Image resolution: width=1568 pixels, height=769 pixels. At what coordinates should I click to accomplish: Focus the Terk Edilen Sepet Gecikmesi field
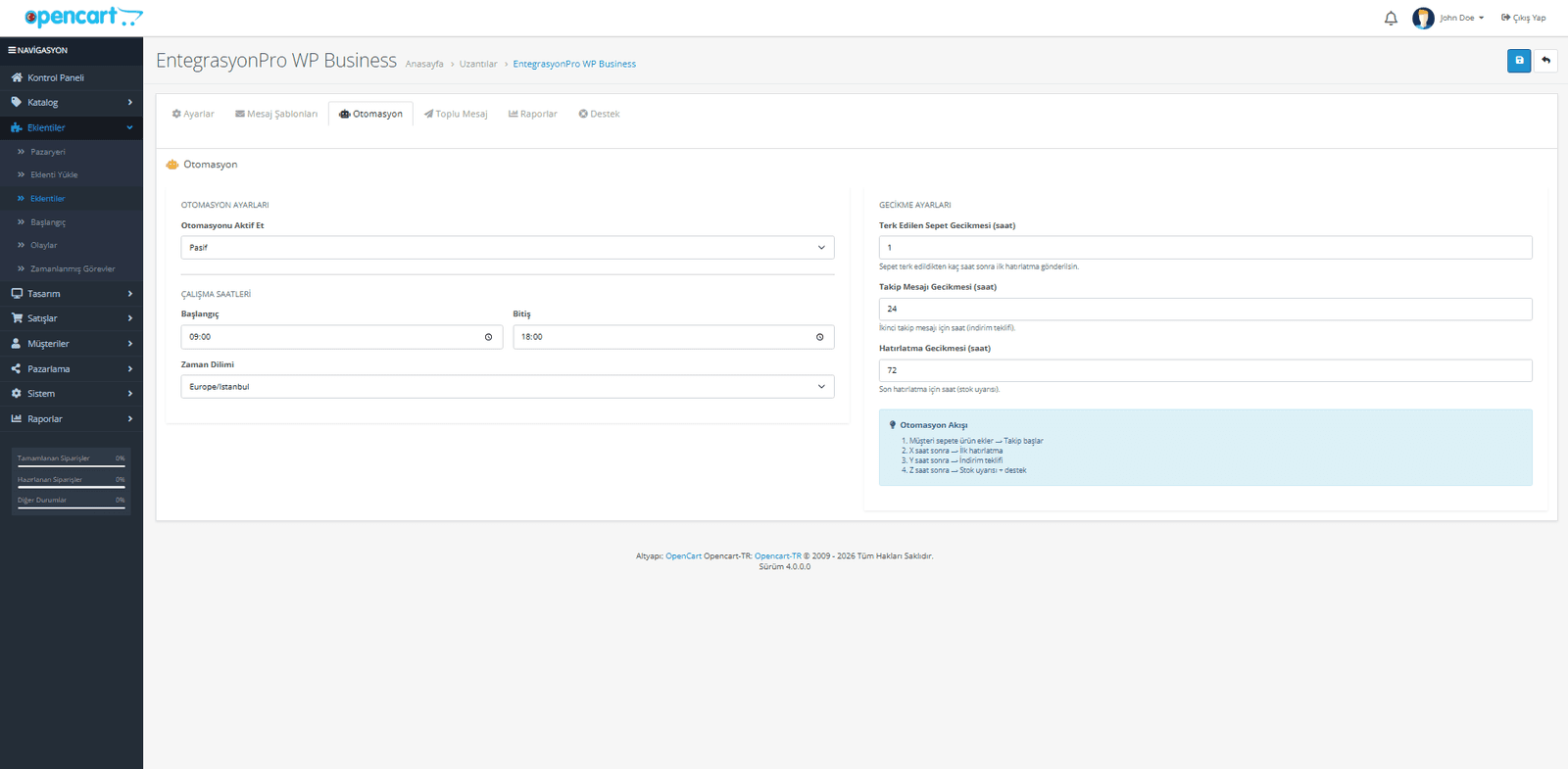(1205, 248)
